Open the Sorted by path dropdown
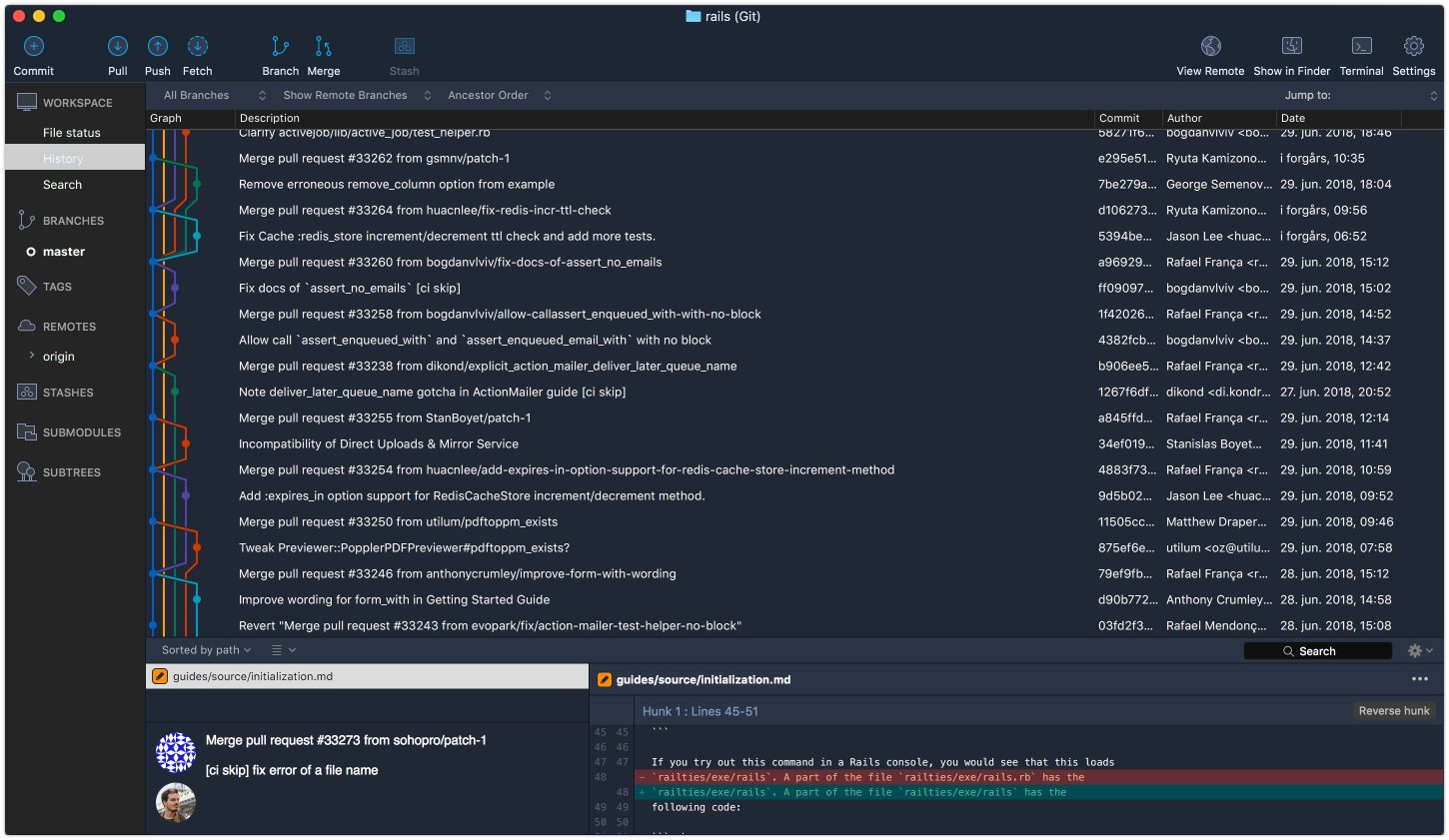 coord(207,650)
